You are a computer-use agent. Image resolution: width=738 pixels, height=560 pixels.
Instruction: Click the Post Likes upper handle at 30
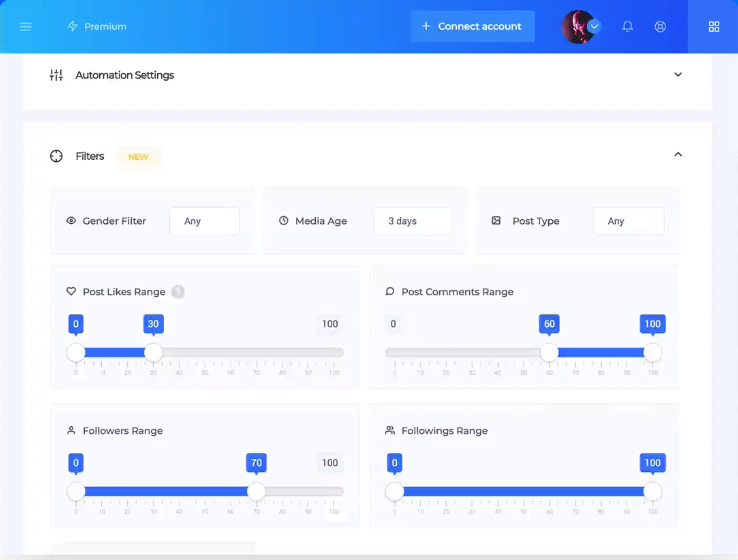click(153, 352)
